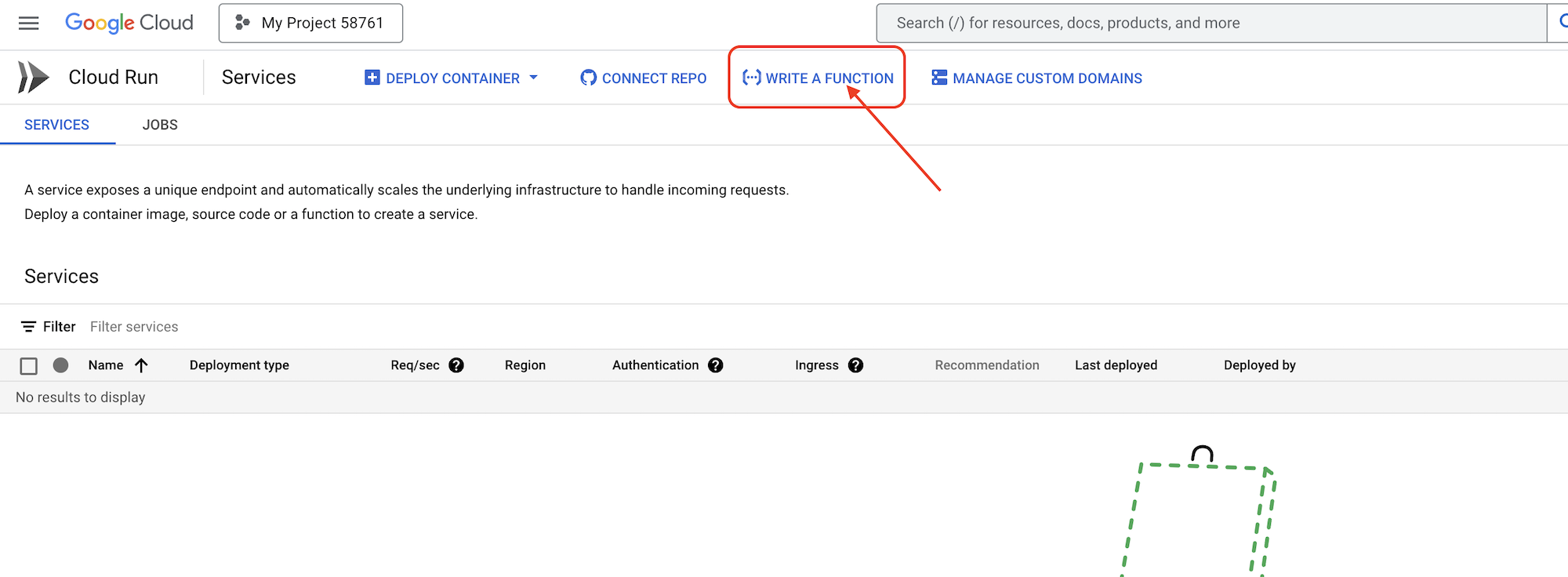Click the Ingress help question icon
Screen dimensions: 1568x577
point(855,365)
